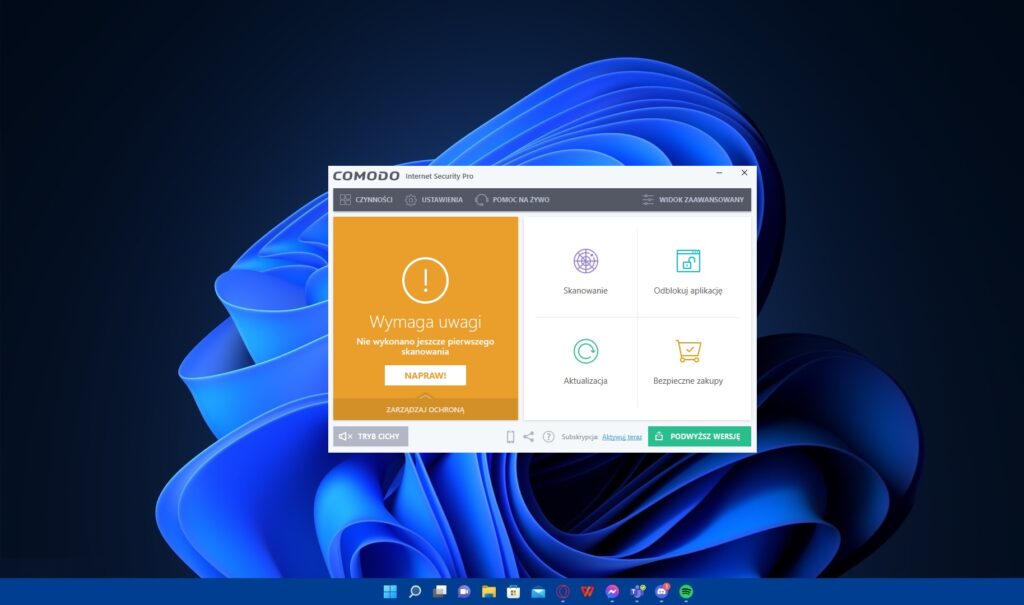Open taskbar Search

(x=415, y=592)
